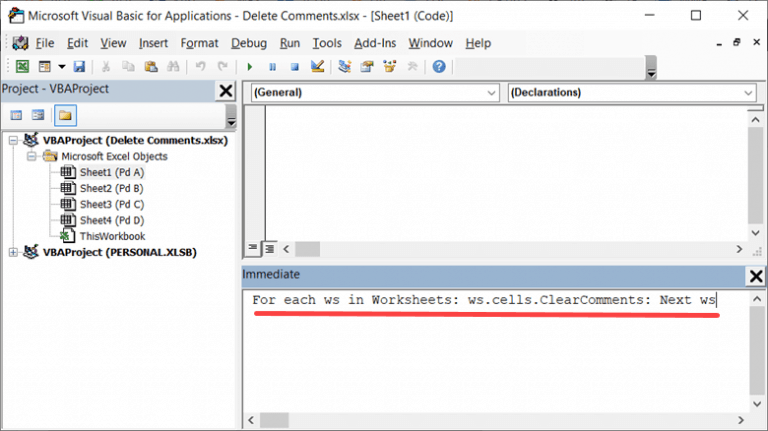
Task: Click the View Microsoft Excel toolbar icon
Action: point(22,67)
